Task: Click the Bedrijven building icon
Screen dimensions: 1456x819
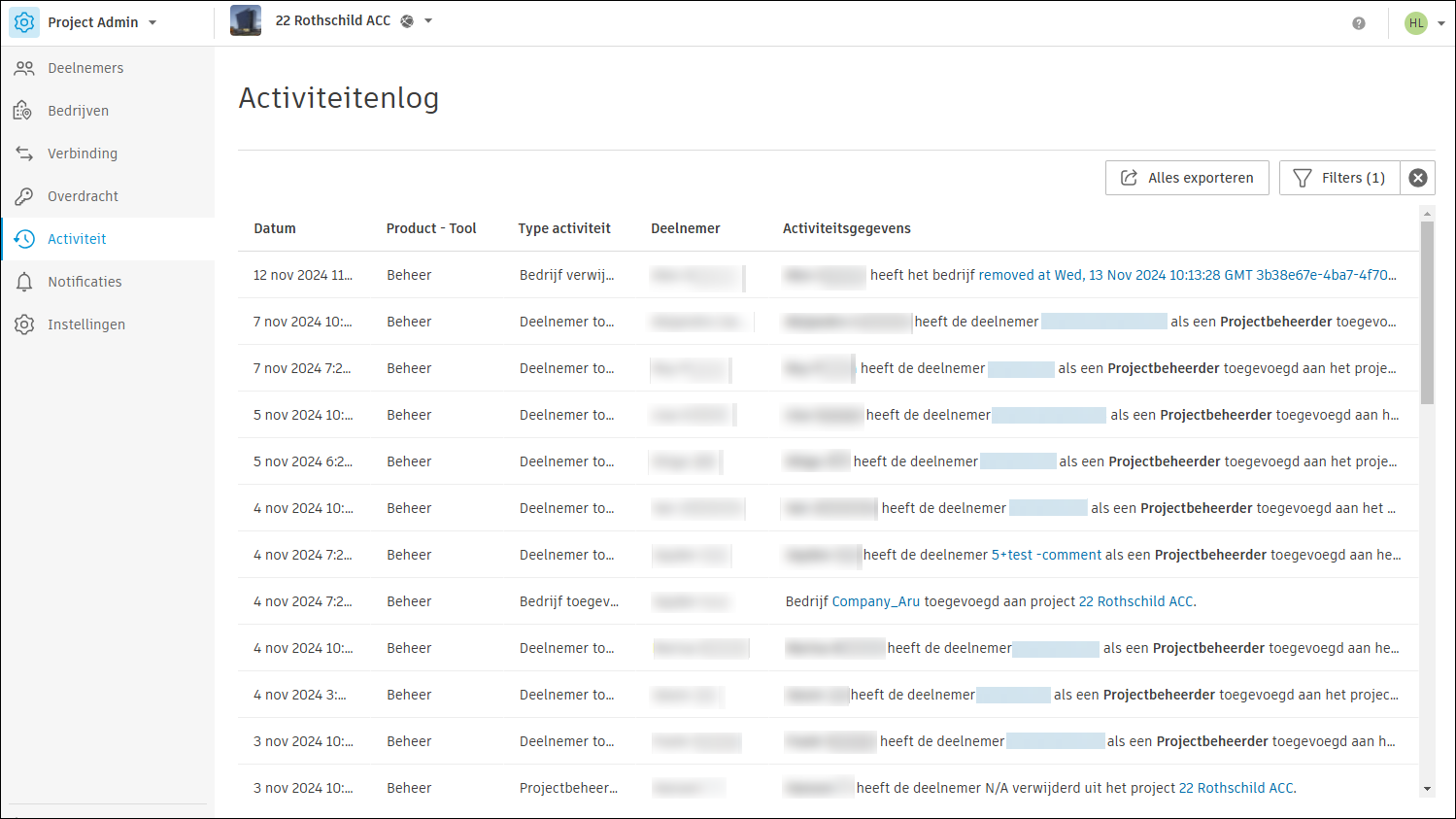Action: pyautogui.click(x=24, y=111)
